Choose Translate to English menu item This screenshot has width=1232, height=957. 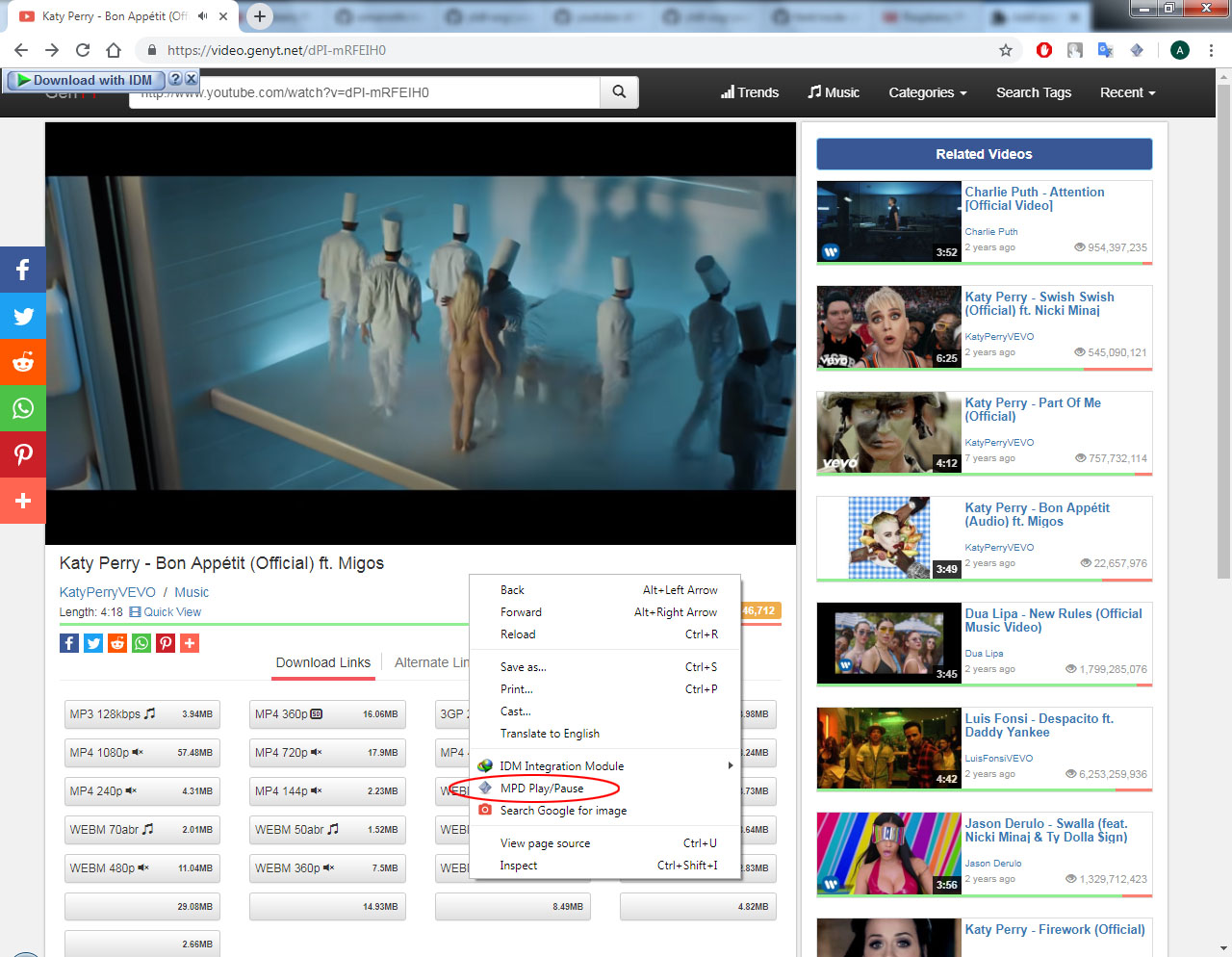click(x=605, y=734)
